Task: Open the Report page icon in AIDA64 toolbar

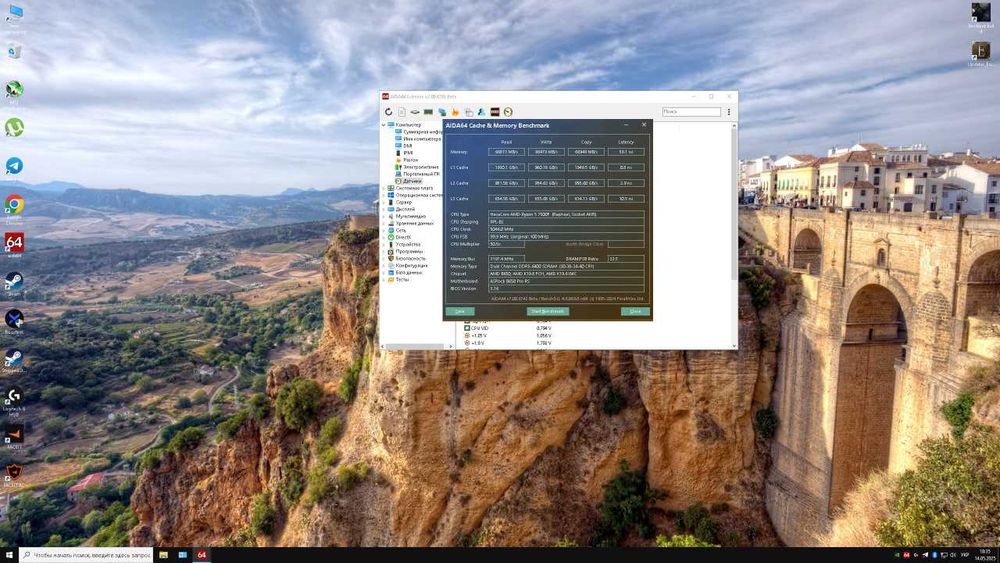Action: point(402,112)
